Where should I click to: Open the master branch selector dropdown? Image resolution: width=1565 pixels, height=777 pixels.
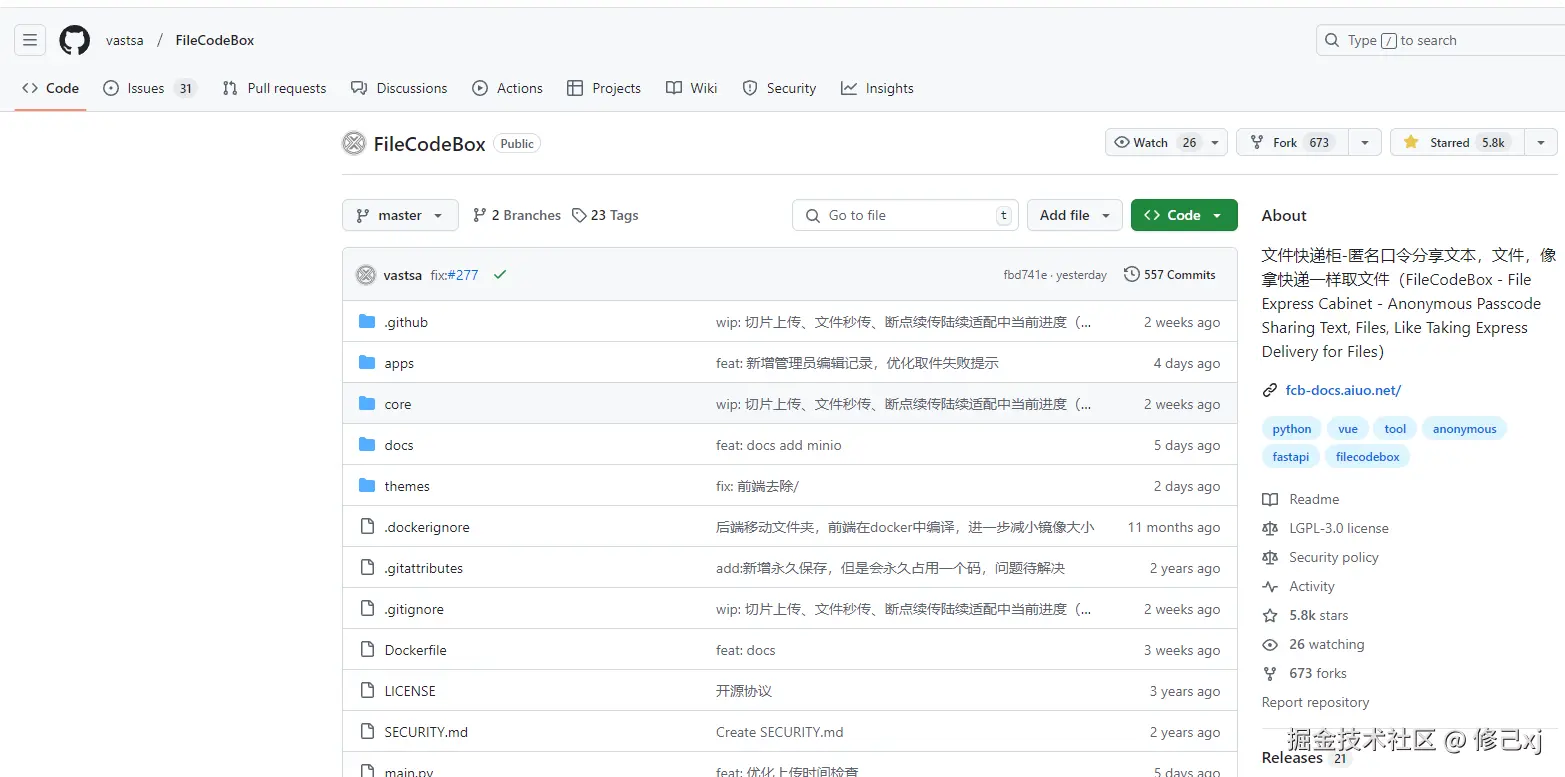point(400,215)
